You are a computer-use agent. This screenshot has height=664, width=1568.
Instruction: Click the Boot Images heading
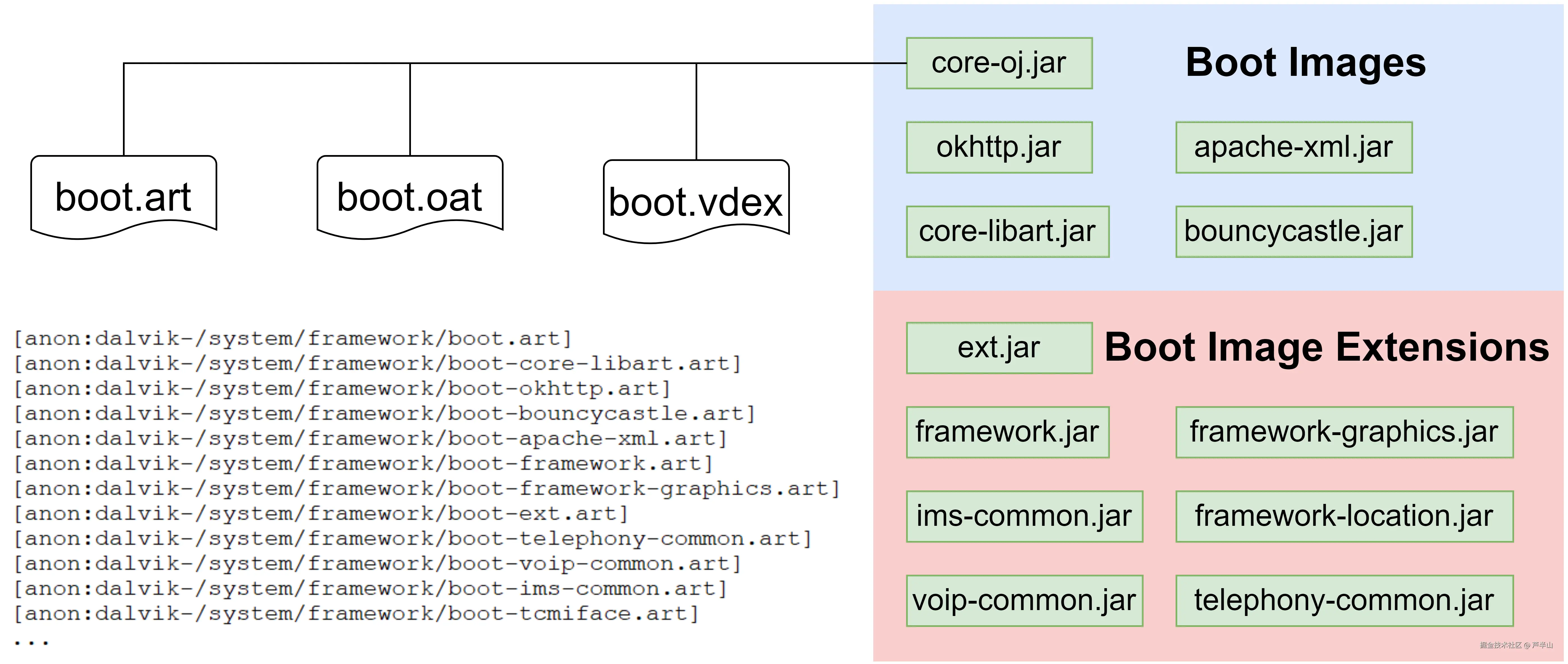tap(1306, 62)
